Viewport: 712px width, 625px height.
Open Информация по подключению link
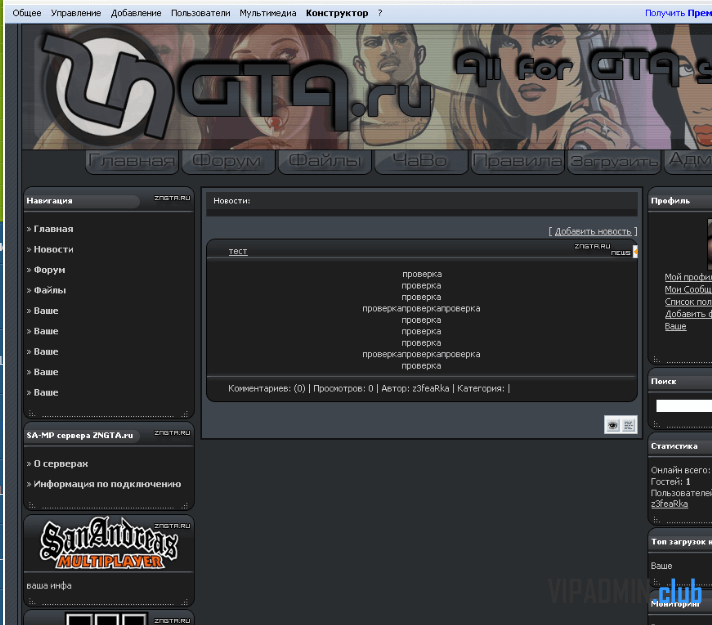point(107,484)
